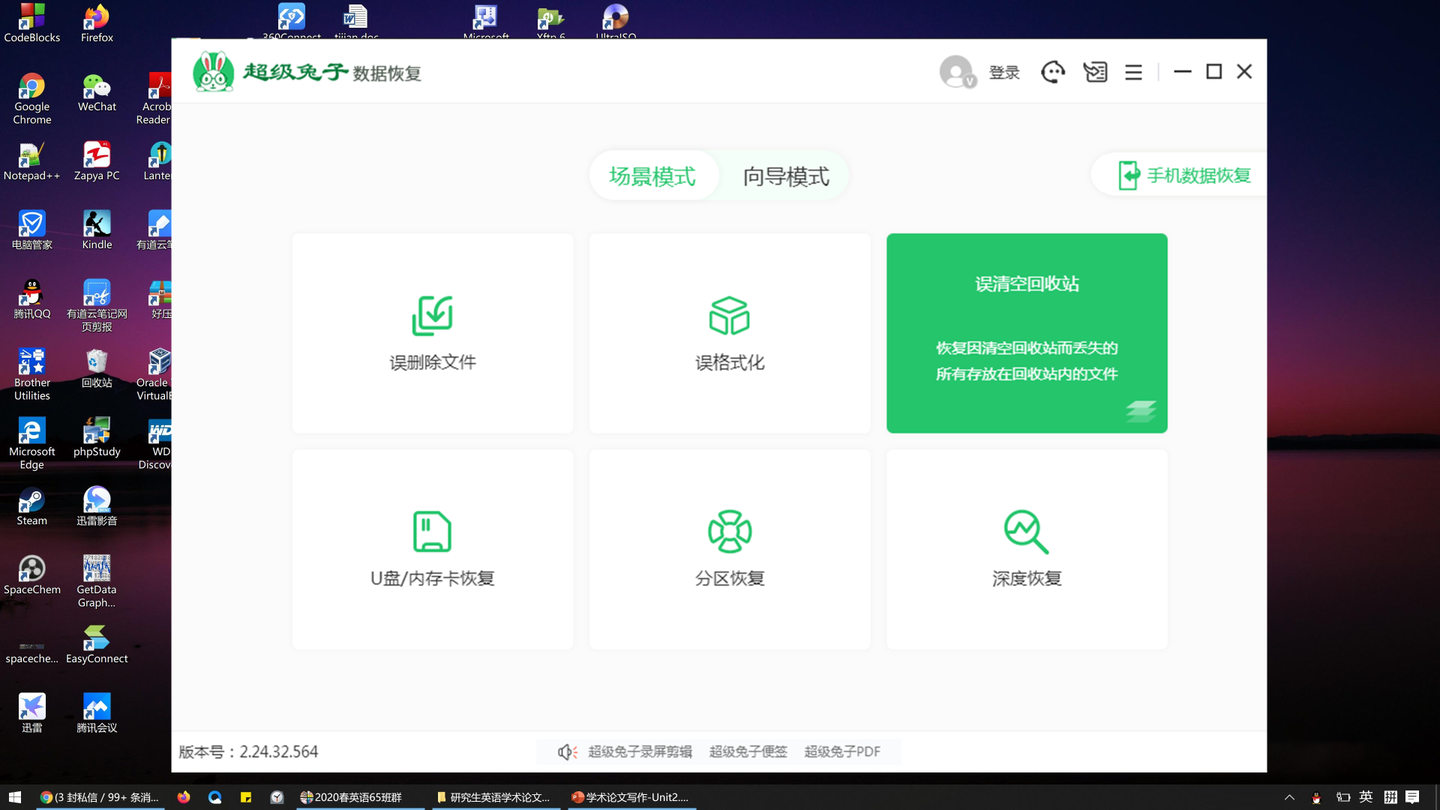This screenshot has height=810, width=1440.
Task: Open 迅雷 desktop shortcut
Action: coord(32,713)
